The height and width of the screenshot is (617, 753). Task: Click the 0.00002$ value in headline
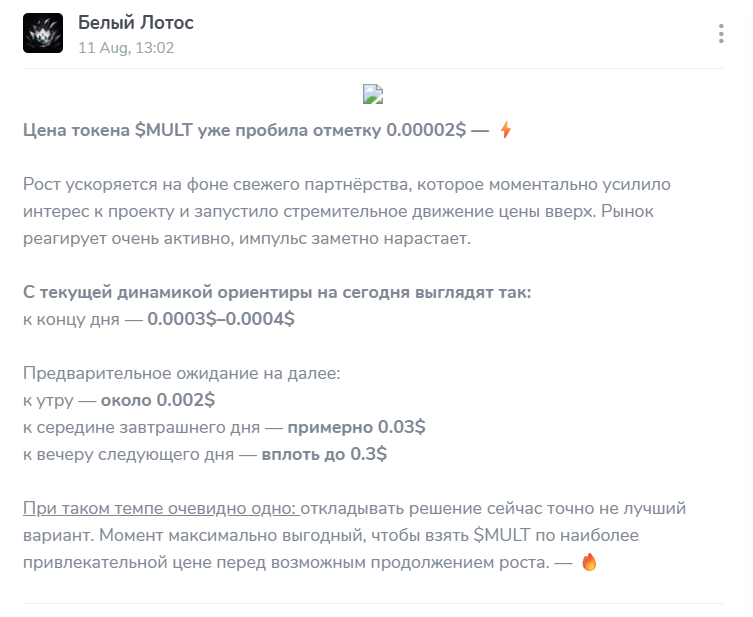pos(426,131)
